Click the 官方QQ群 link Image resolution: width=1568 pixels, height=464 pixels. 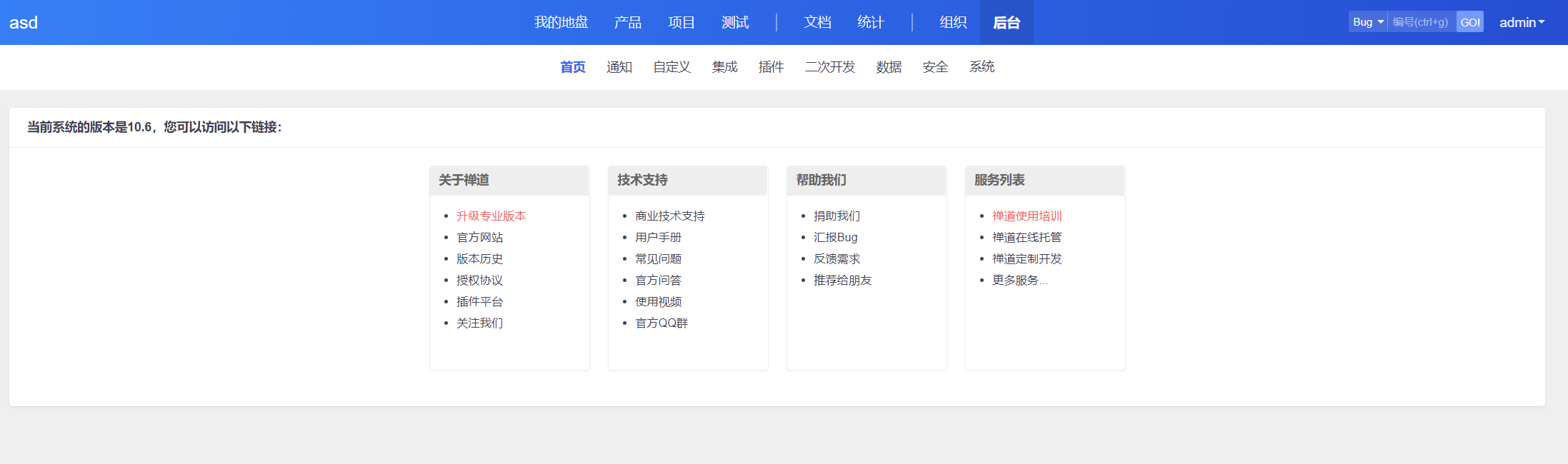(661, 323)
